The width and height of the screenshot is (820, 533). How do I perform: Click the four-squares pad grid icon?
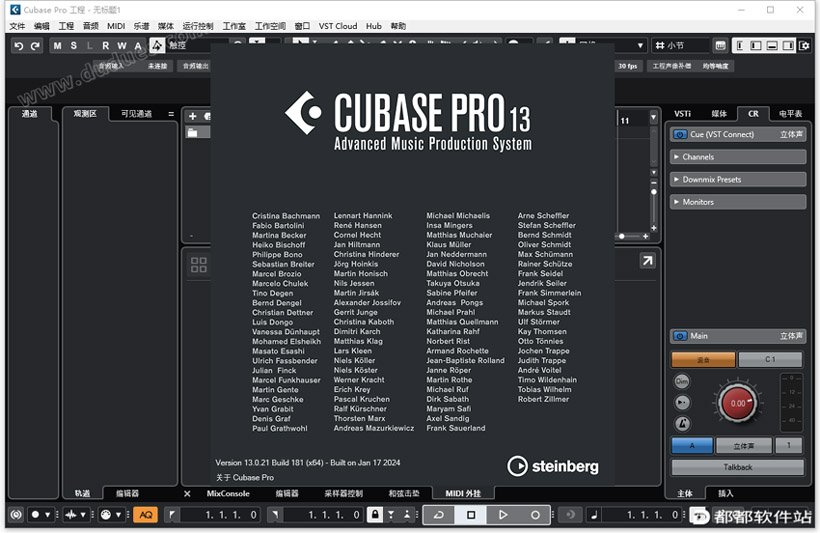pos(198,265)
